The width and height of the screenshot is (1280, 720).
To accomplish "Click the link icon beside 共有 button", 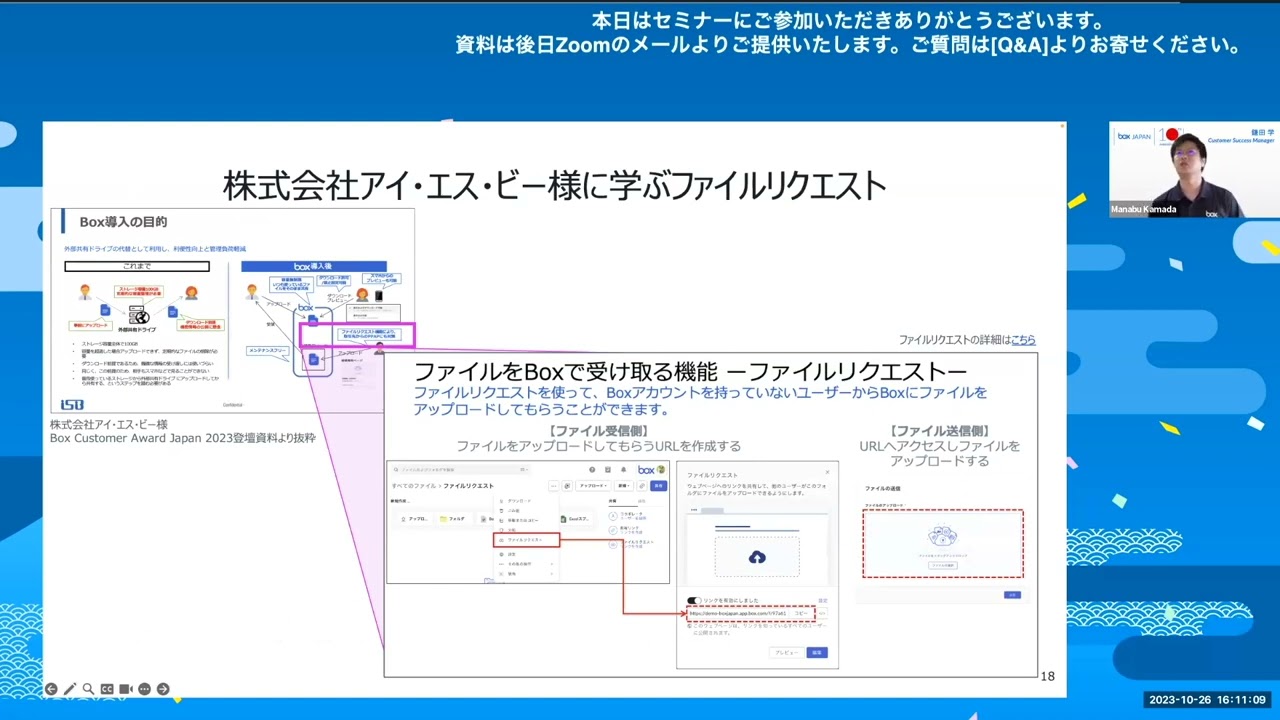I will point(641,486).
